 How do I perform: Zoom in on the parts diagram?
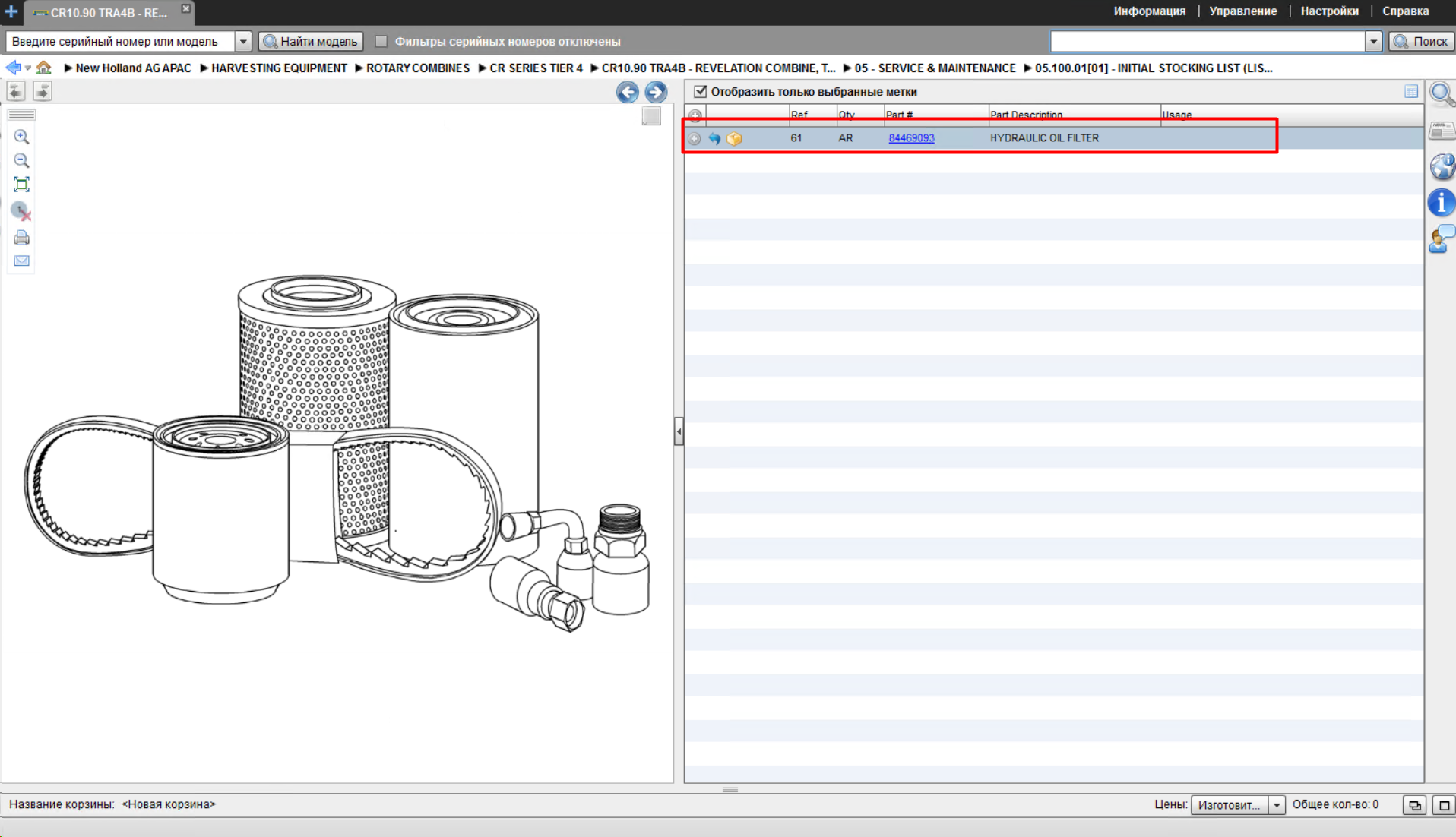coord(21,137)
